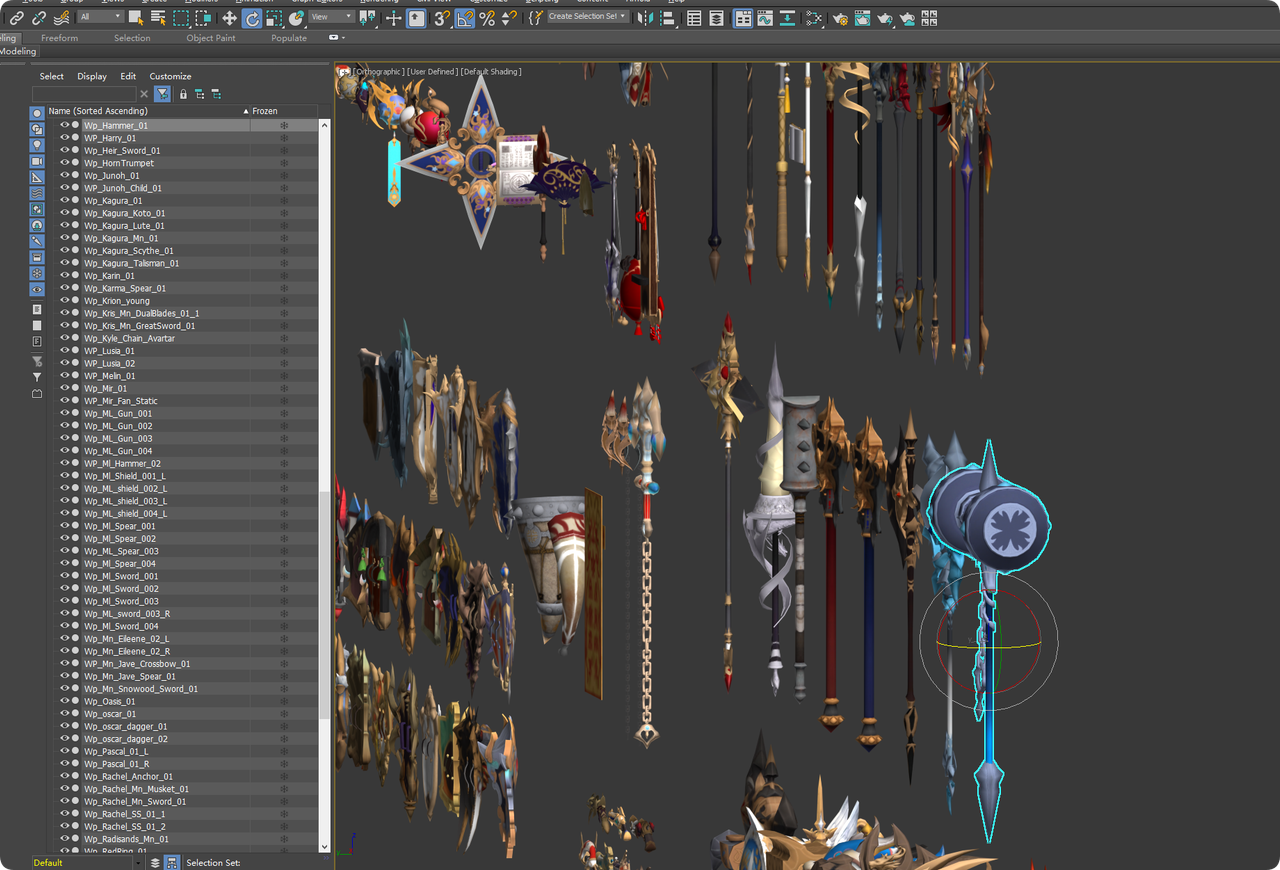Open Select by Name dialog
Viewport: 1280px width, 870px height.
pos(158,18)
